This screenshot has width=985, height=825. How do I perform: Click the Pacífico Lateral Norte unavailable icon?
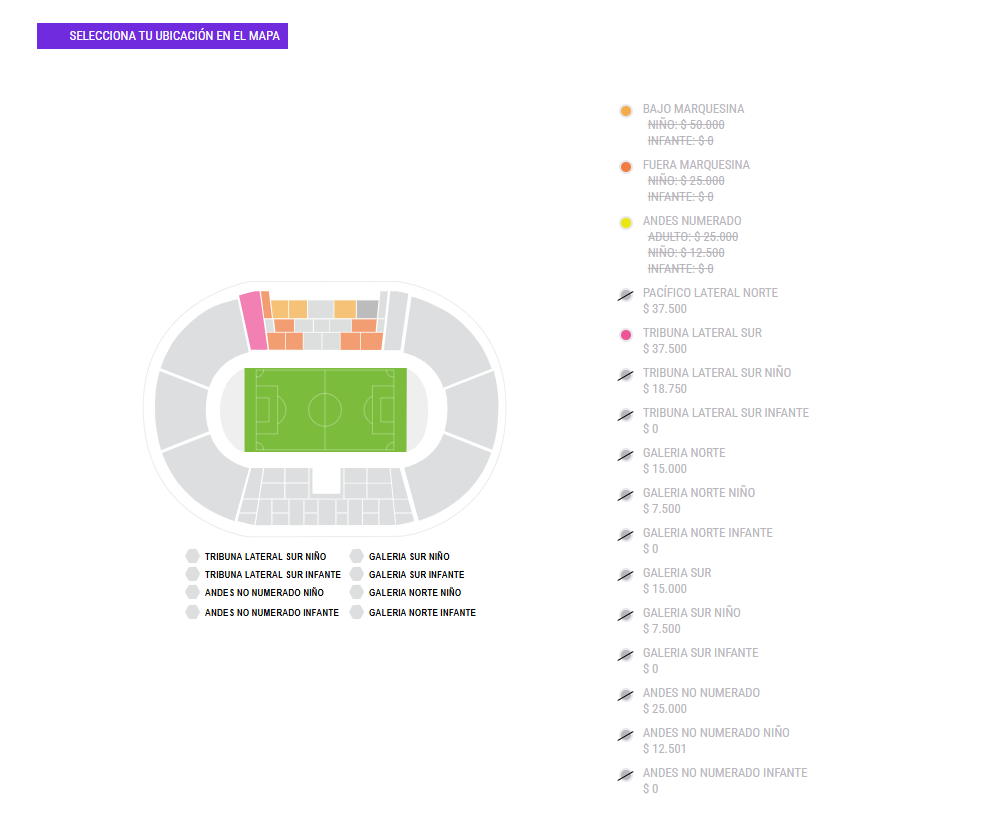(x=626, y=294)
